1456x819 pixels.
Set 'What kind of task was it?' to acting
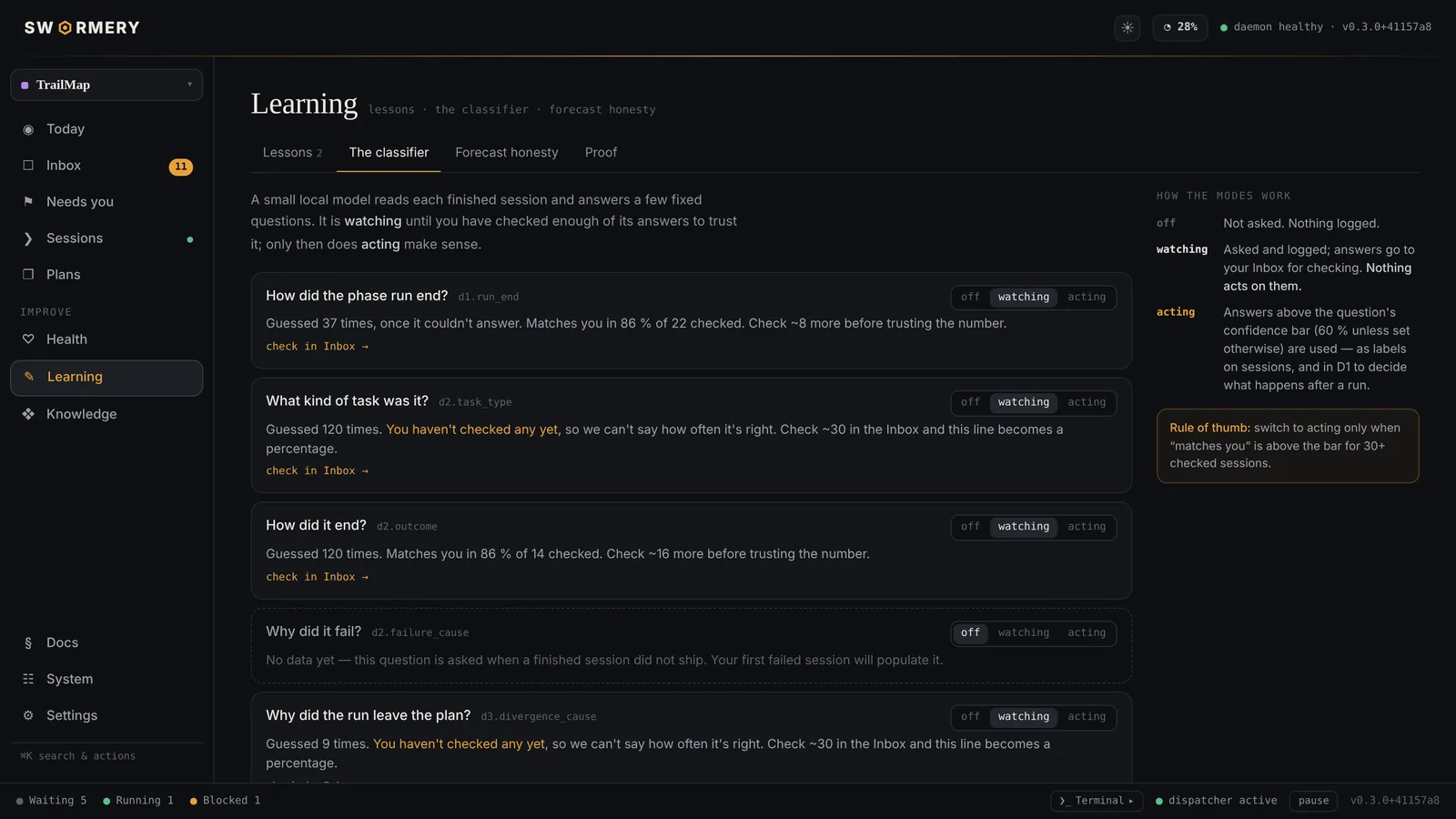tap(1087, 402)
